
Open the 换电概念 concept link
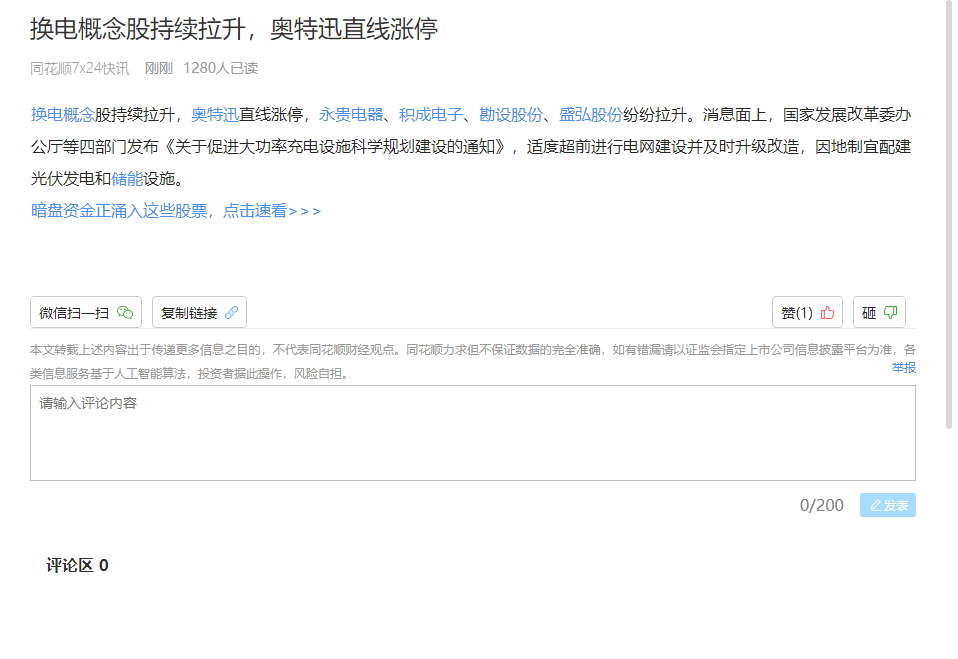click(x=62, y=115)
